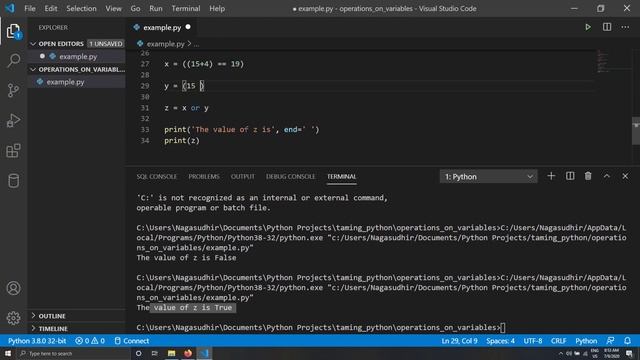640x360 pixels.
Task: Switch to the Output tab
Action: pos(242,176)
